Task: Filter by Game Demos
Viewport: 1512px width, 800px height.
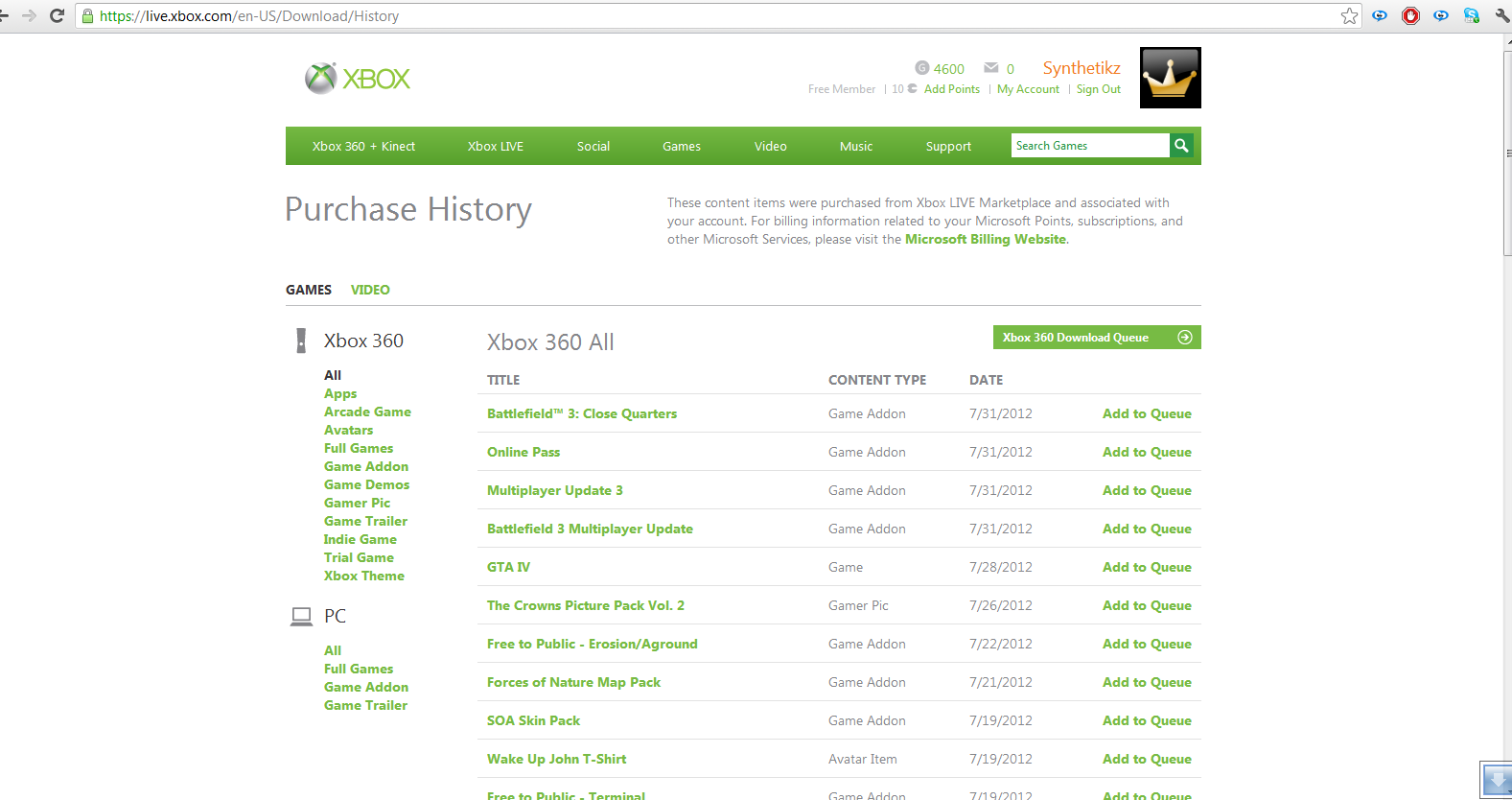Action: [366, 484]
